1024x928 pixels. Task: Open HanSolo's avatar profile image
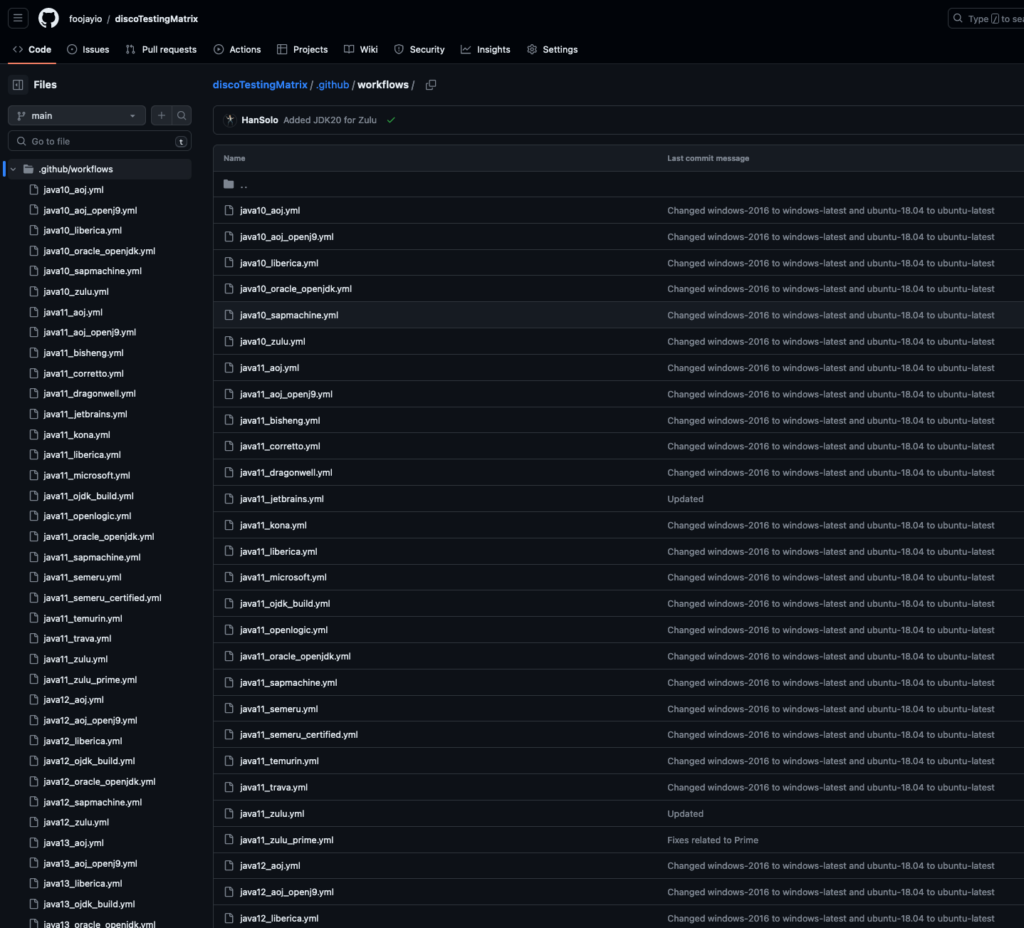[x=229, y=120]
